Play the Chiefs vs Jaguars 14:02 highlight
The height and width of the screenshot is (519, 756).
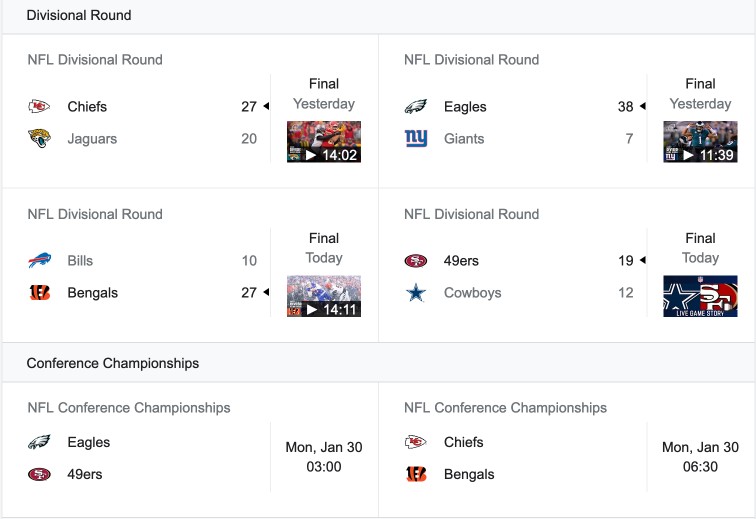(324, 142)
